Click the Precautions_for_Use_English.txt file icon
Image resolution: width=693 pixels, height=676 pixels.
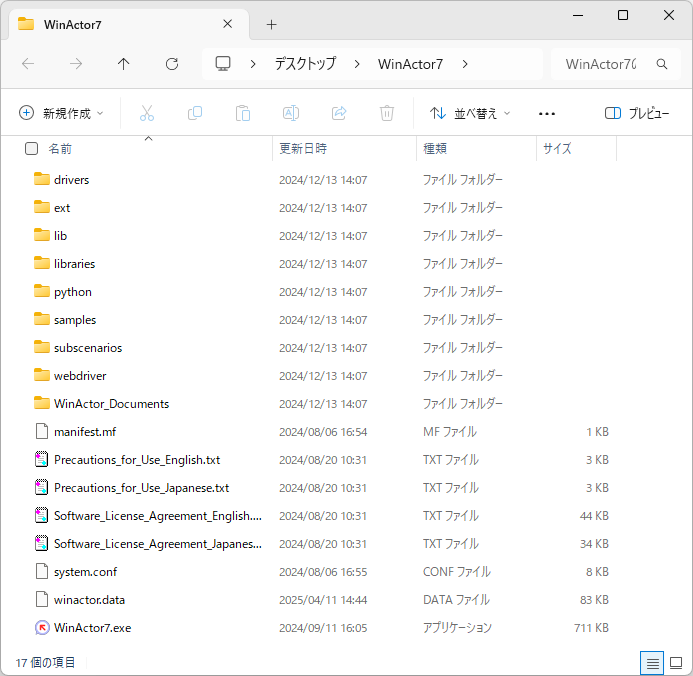coord(42,460)
